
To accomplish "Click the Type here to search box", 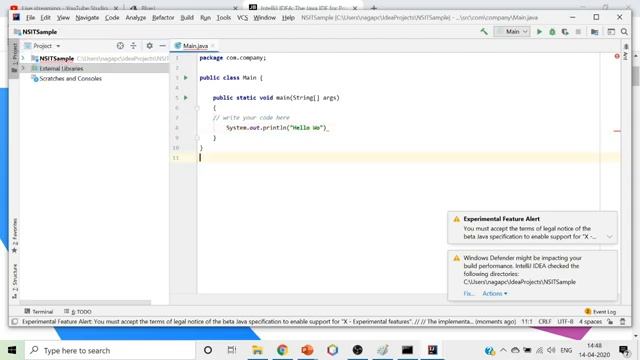I will 109,350.
